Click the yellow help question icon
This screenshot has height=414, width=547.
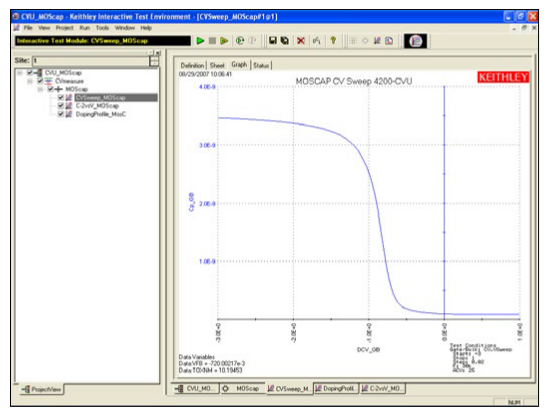point(333,40)
